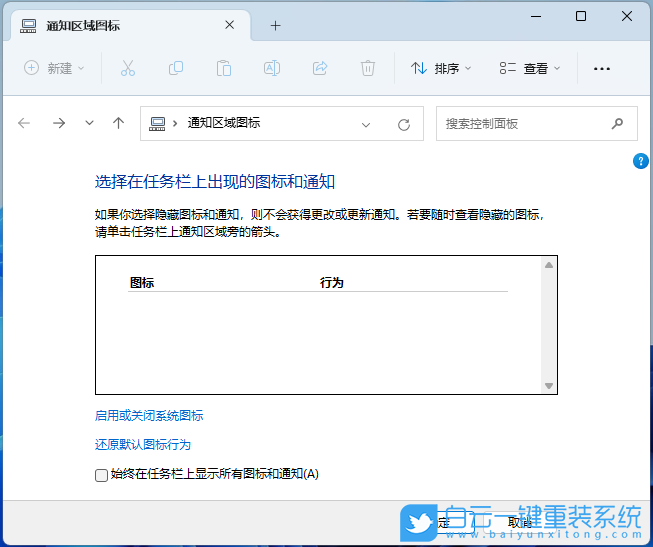This screenshot has width=653, height=547.
Task: Click the Copy icon in toolbar
Action: click(176, 68)
